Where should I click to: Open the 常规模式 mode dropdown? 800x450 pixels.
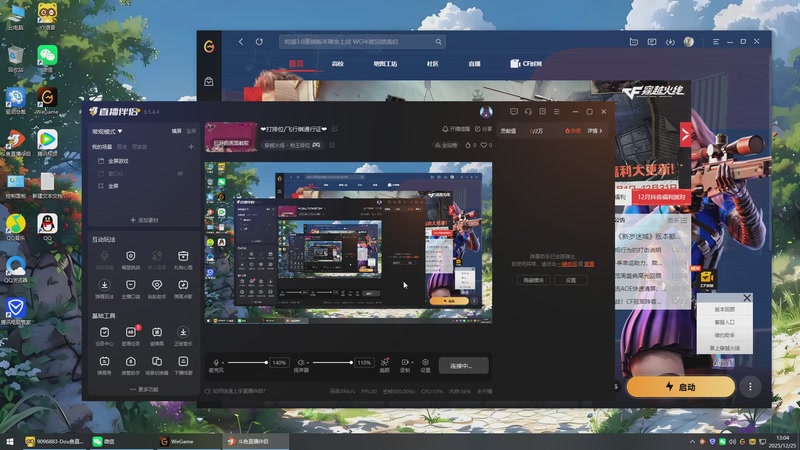pyautogui.click(x=107, y=132)
